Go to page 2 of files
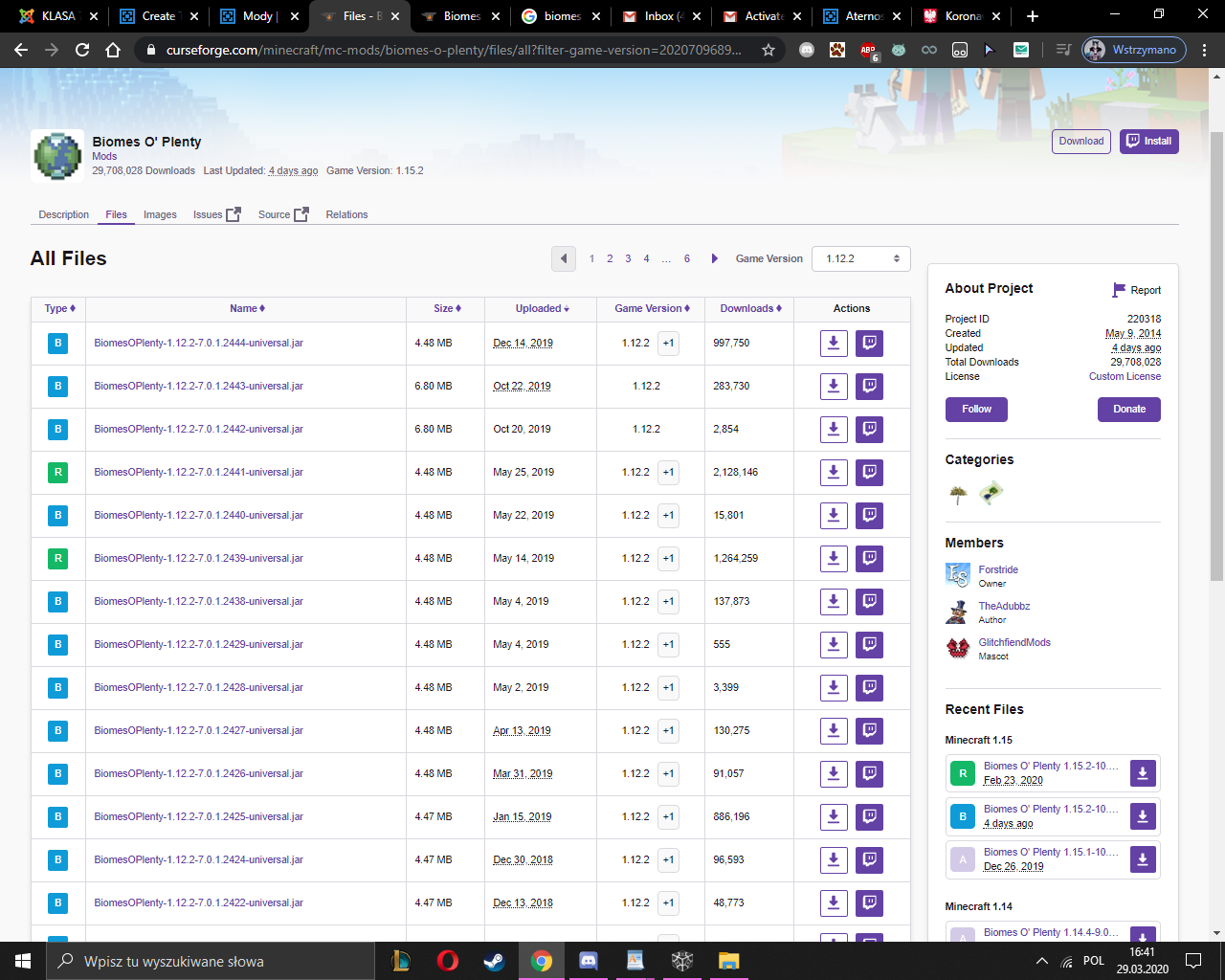 pos(610,258)
